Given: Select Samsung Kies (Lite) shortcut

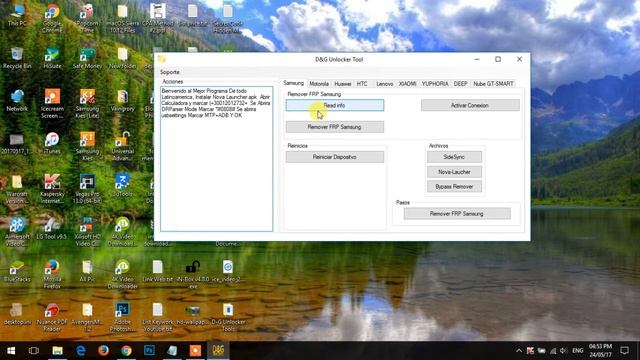Looking at the screenshot, I should 87,104.
